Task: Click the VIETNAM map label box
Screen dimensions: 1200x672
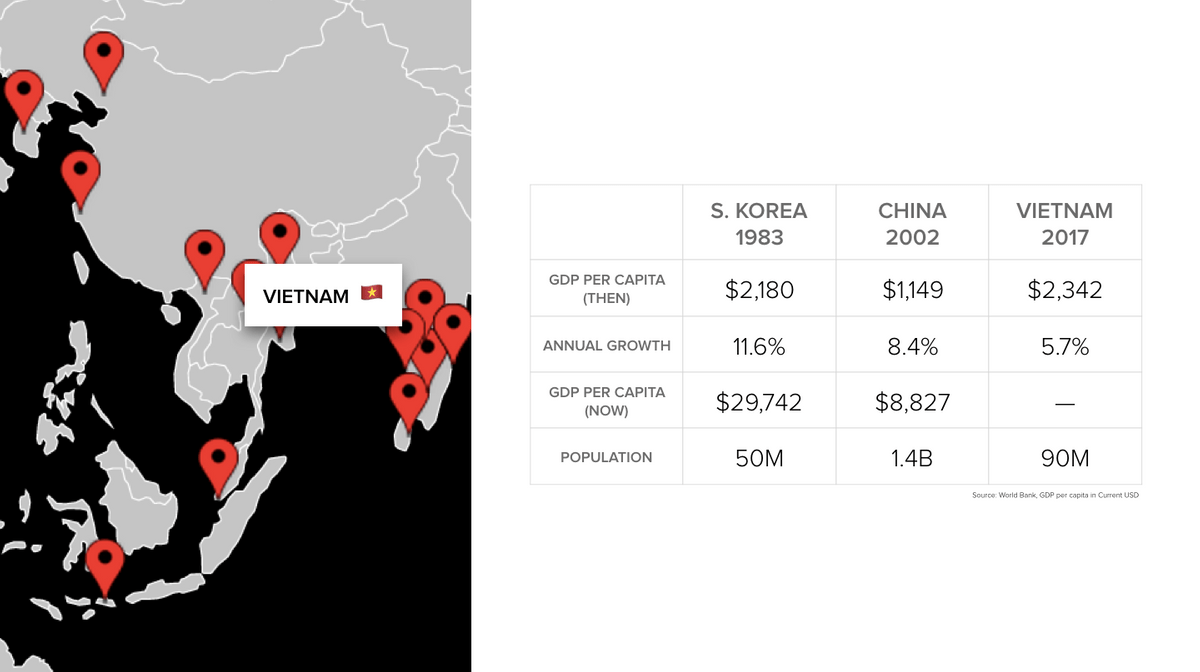Action: (x=323, y=295)
